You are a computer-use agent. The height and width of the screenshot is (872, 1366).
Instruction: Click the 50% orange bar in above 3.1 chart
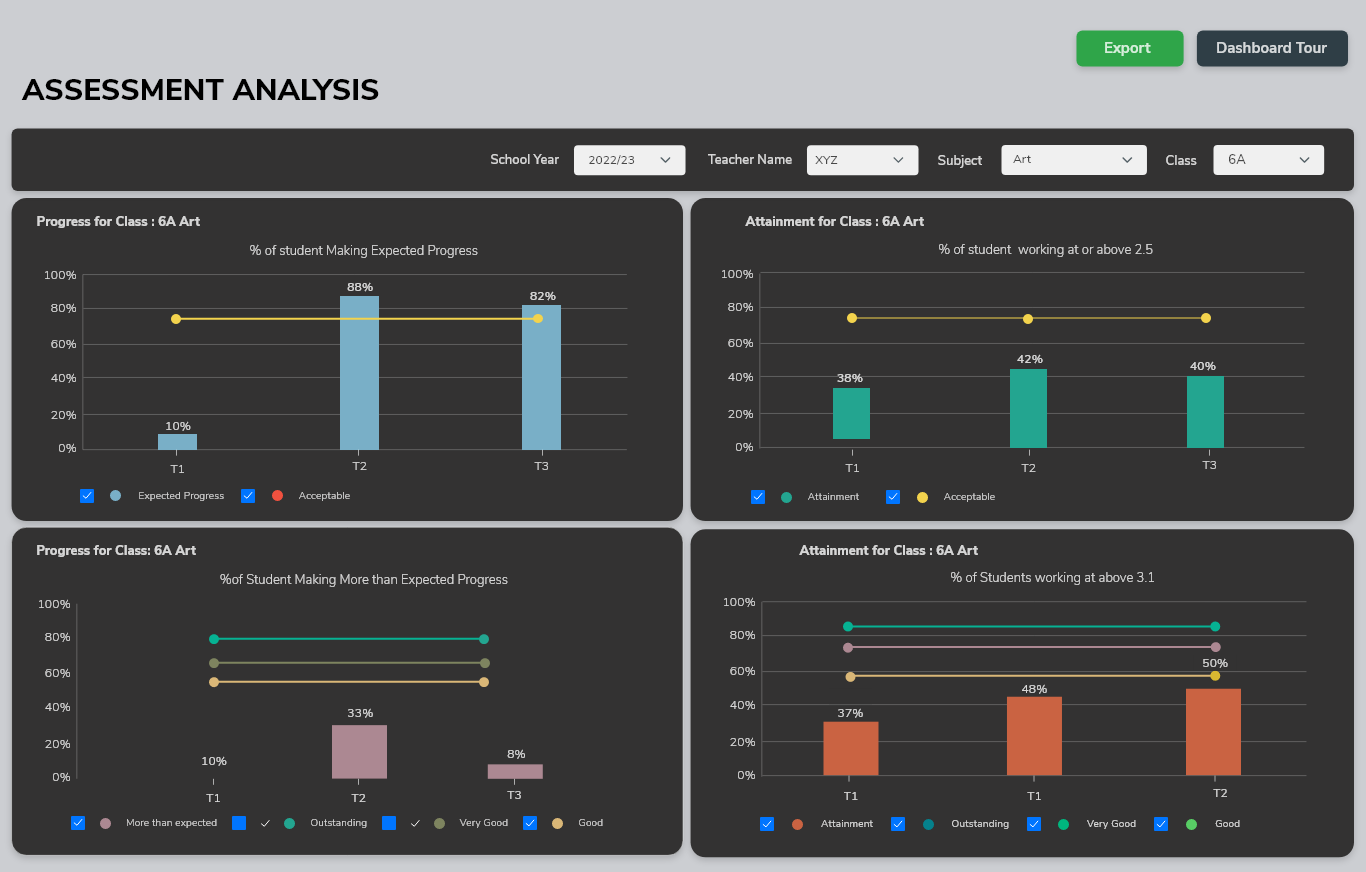click(1214, 732)
